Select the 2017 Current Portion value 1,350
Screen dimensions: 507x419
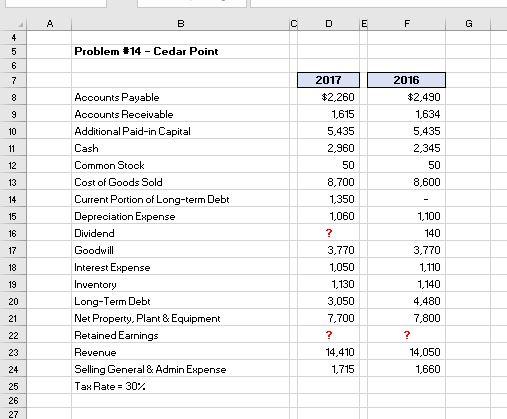click(x=328, y=199)
